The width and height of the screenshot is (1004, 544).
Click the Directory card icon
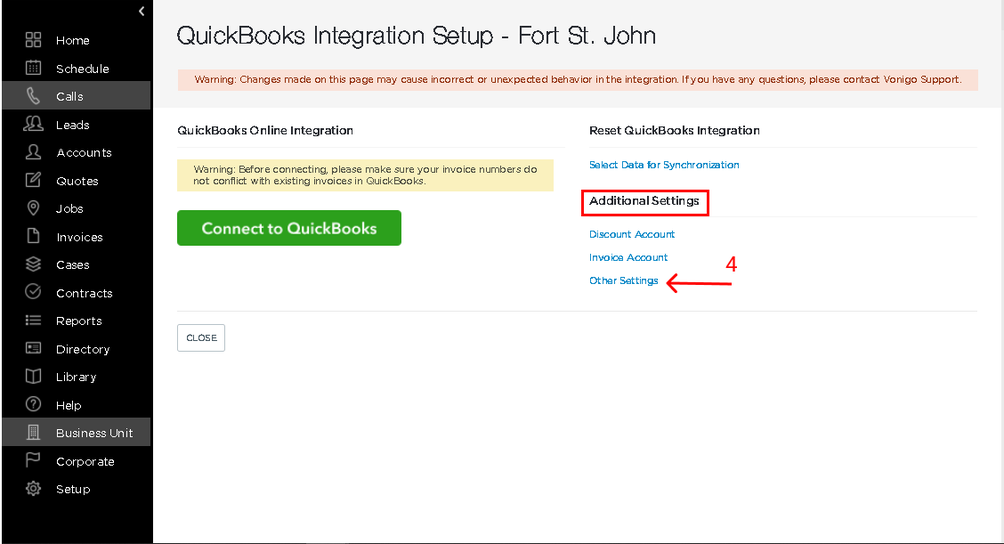[x=33, y=348]
